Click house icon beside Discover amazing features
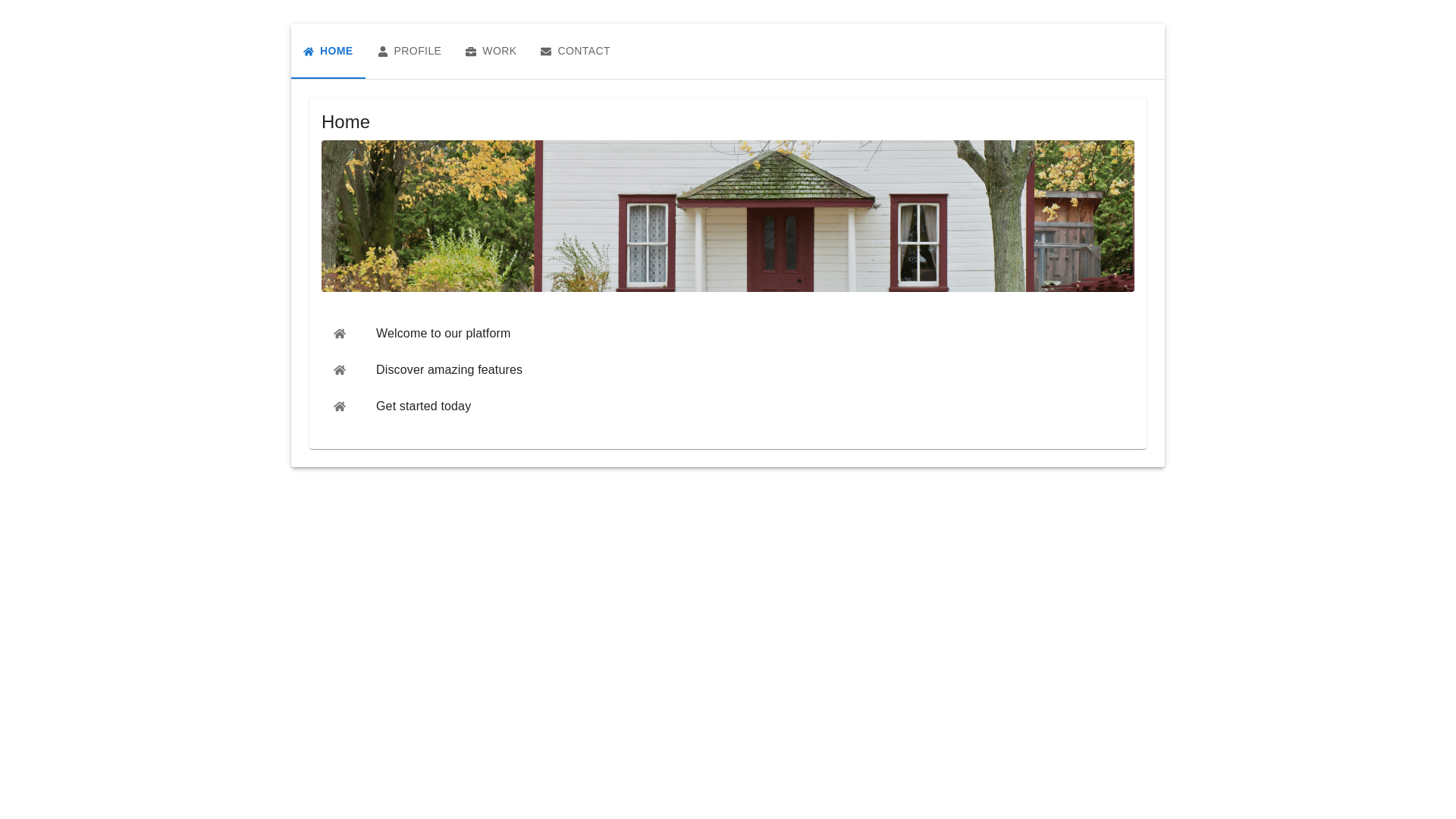1456x819 pixels. point(340,370)
